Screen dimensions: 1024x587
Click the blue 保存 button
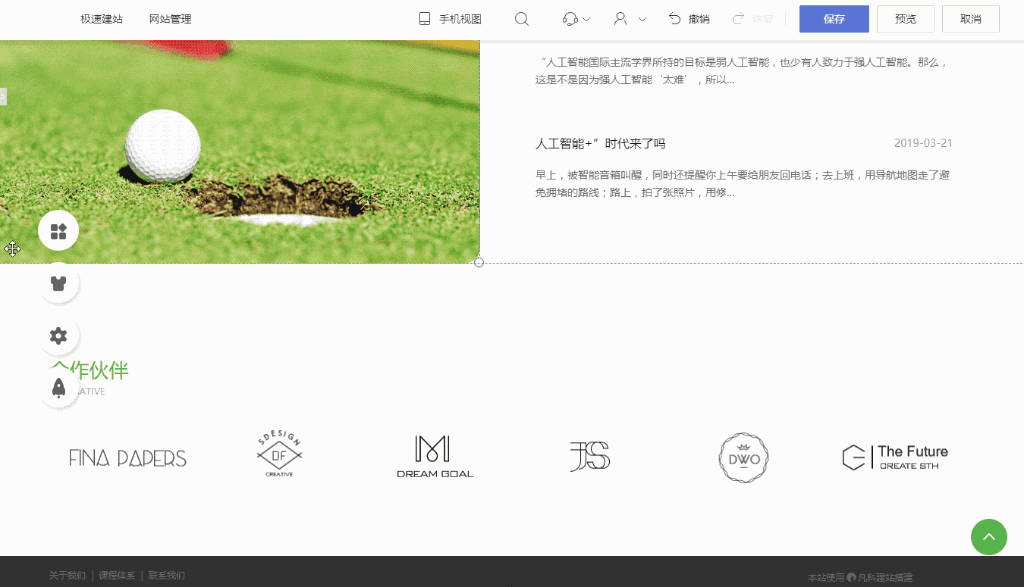[x=834, y=19]
